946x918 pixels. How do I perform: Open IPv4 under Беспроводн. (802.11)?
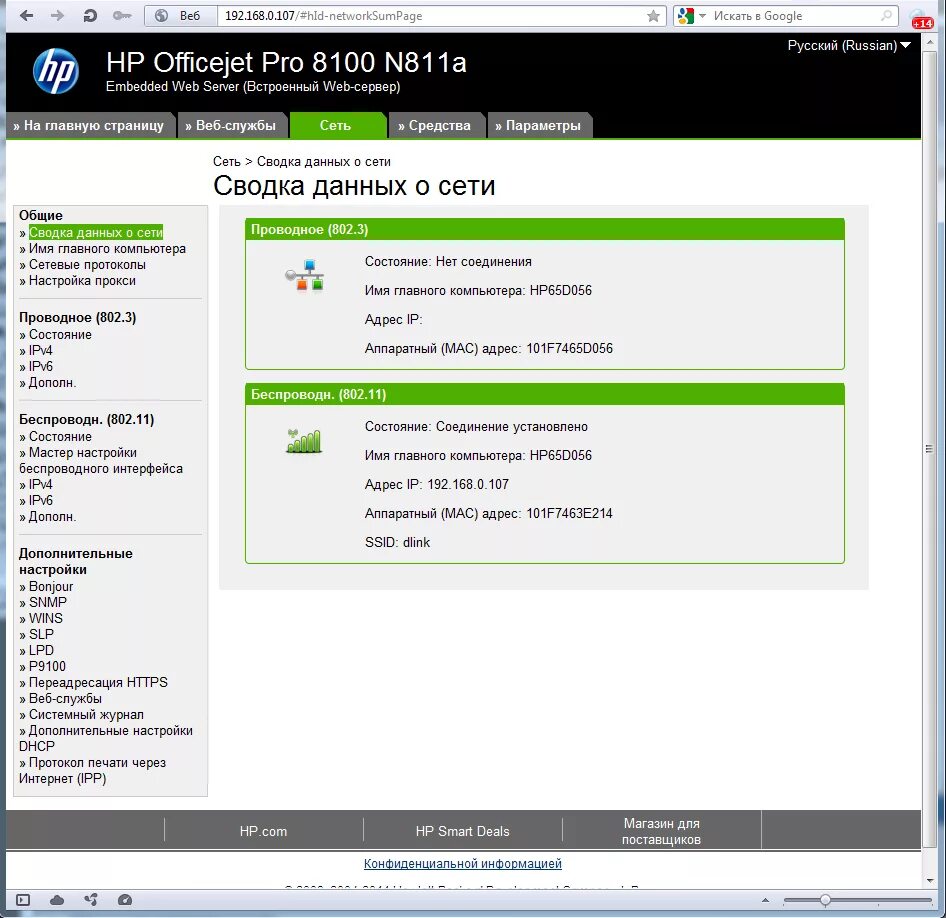(40, 484)
